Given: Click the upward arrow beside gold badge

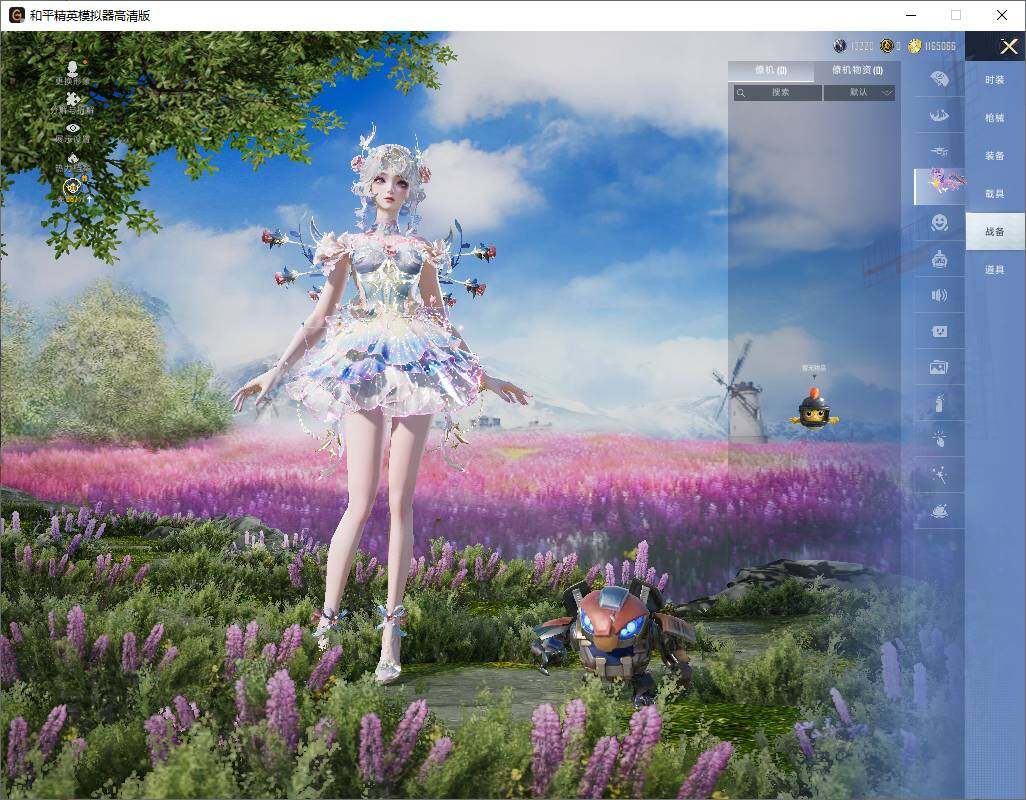Looking at the screenshot, I should pos(89,198).
